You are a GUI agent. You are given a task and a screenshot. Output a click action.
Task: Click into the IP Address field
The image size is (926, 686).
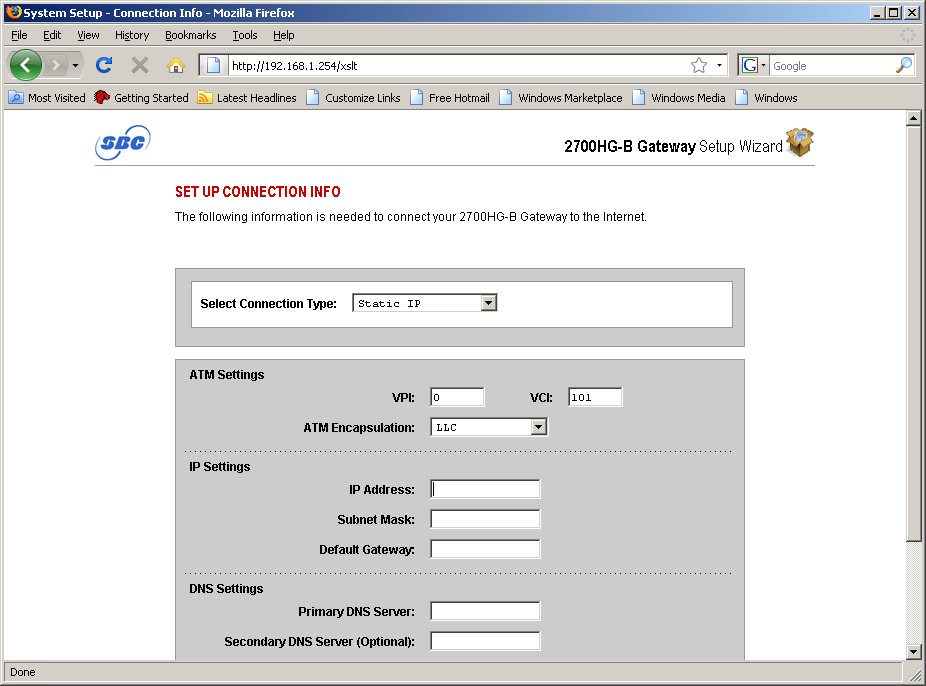(485, 489)
